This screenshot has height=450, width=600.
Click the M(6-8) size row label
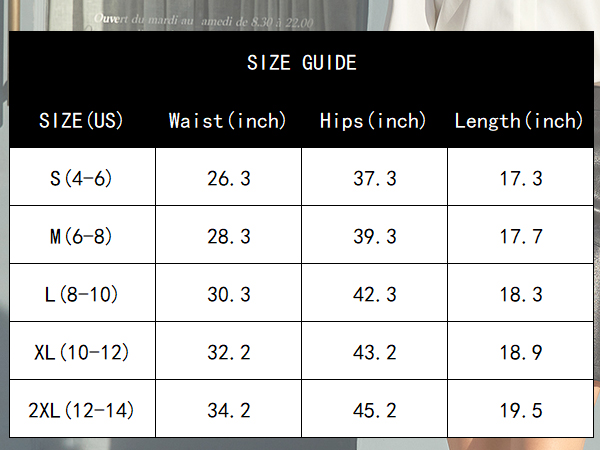point(81,236)
